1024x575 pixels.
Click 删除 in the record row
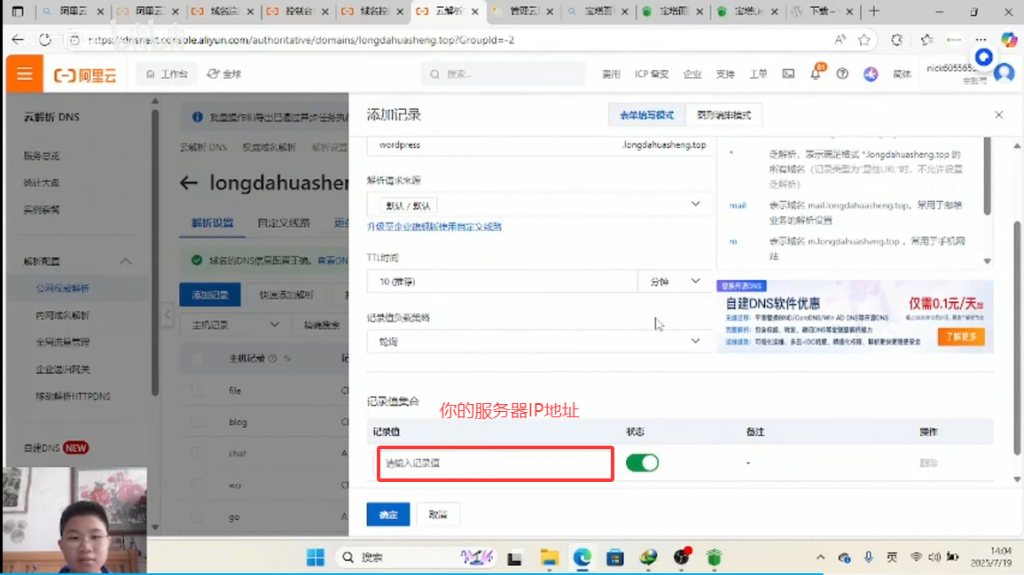tap(928, 463)
